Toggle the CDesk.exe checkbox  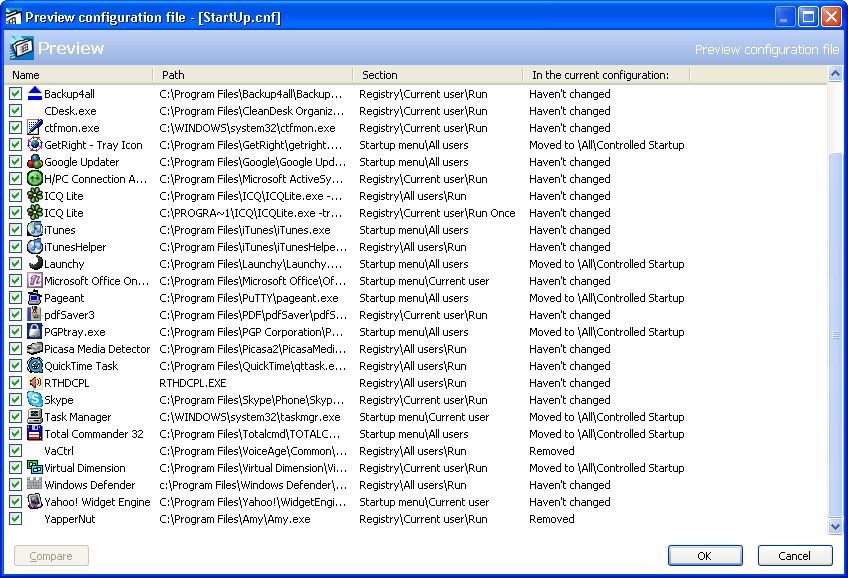pos(16,111)
